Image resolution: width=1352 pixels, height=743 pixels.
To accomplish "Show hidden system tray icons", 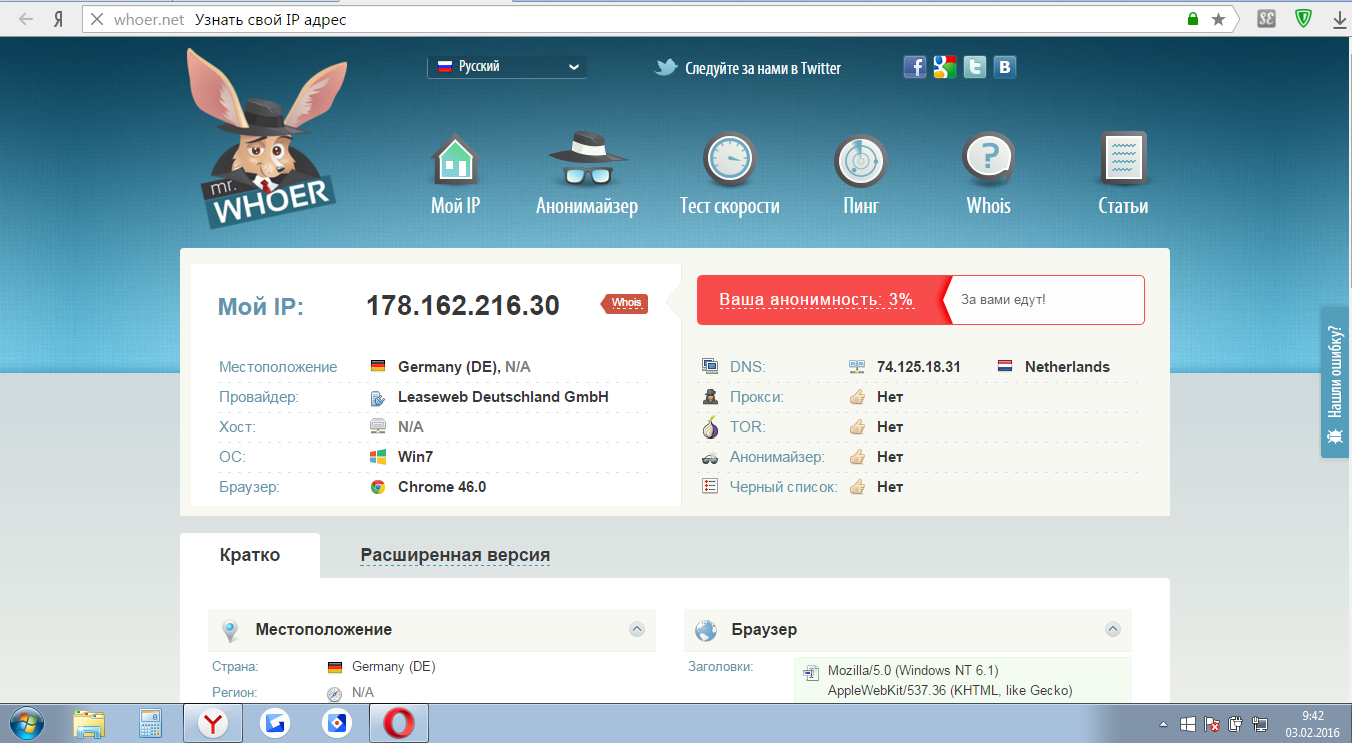I will coord(1163,723).
